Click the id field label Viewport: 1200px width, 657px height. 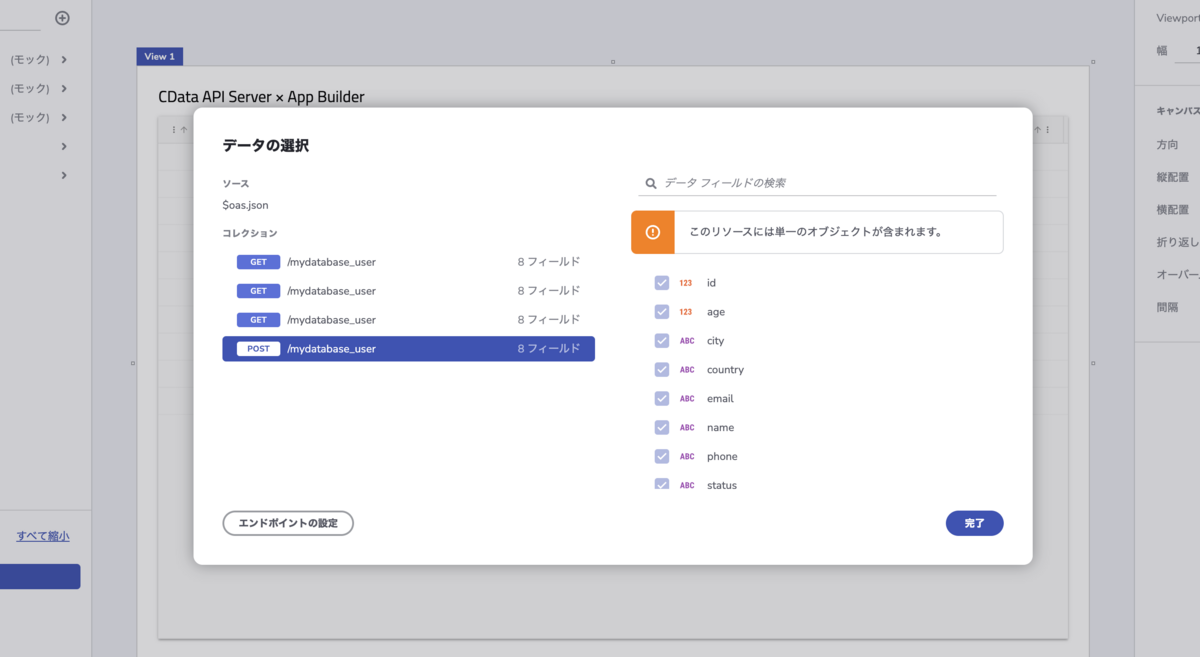711,283
